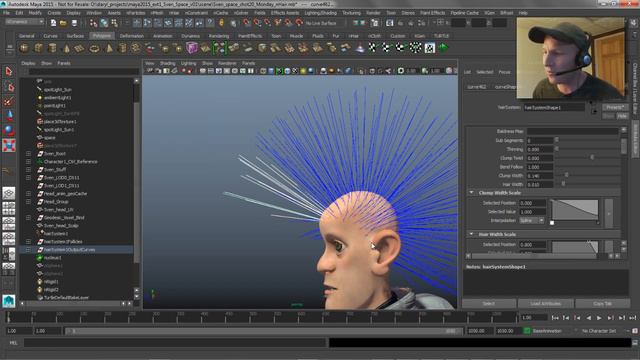
Task: Switch to the Dynamics shelf tab
Action: (x=191, y=36)
